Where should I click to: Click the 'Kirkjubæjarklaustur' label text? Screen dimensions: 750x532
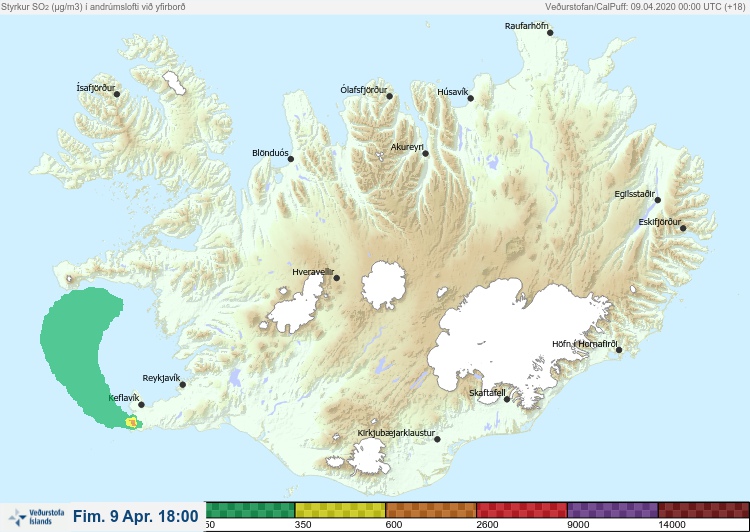click(396, 433)
